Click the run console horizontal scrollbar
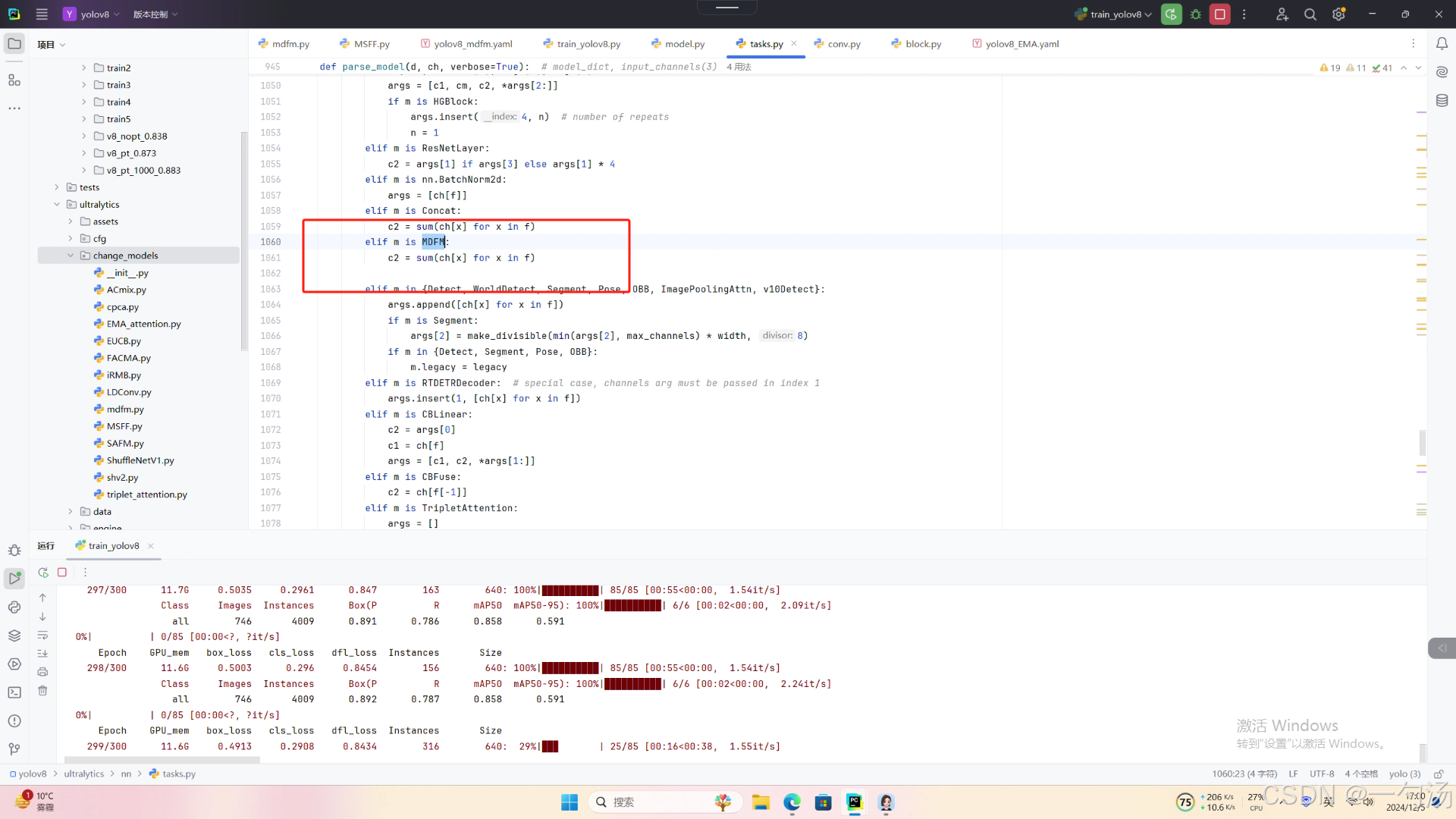The image size is (1456, 819). pos(162,759)
